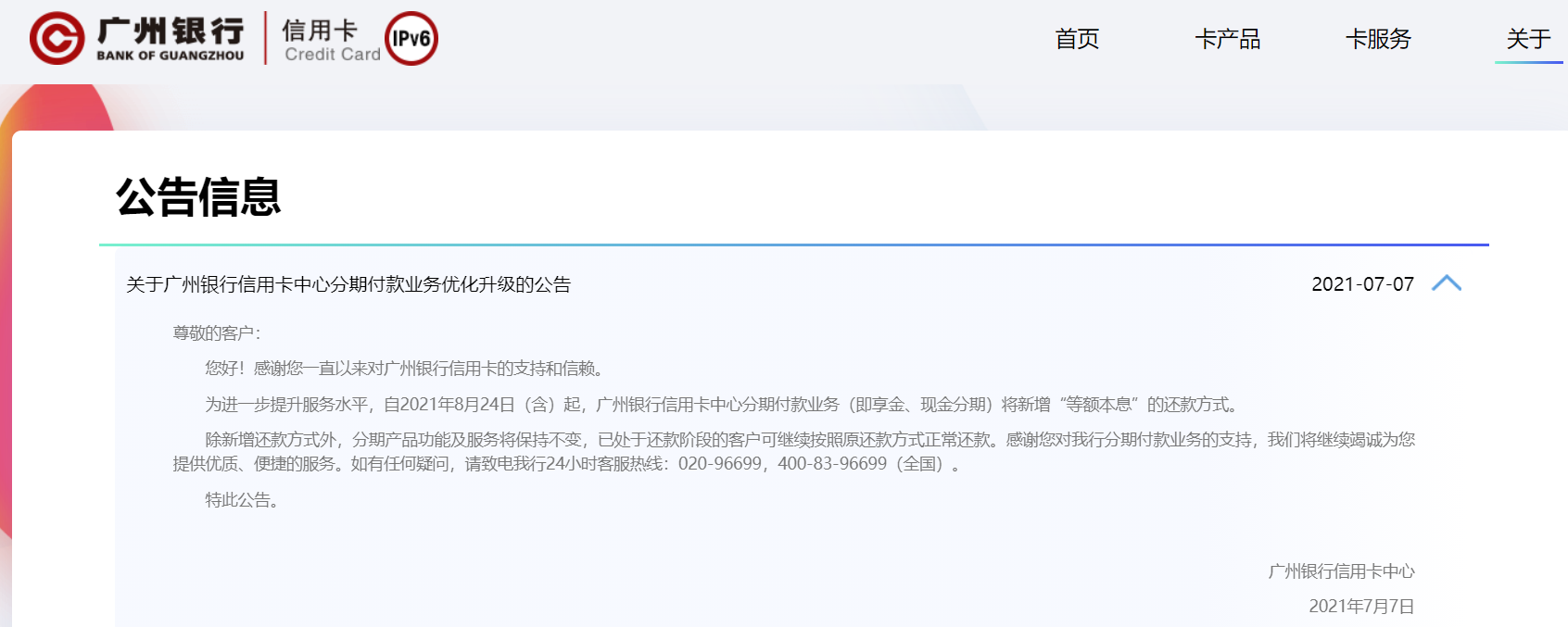Viewport: 1568px width, 627px height.
Task: Click the hotline number 020-96699
Action: pos(720,464)
